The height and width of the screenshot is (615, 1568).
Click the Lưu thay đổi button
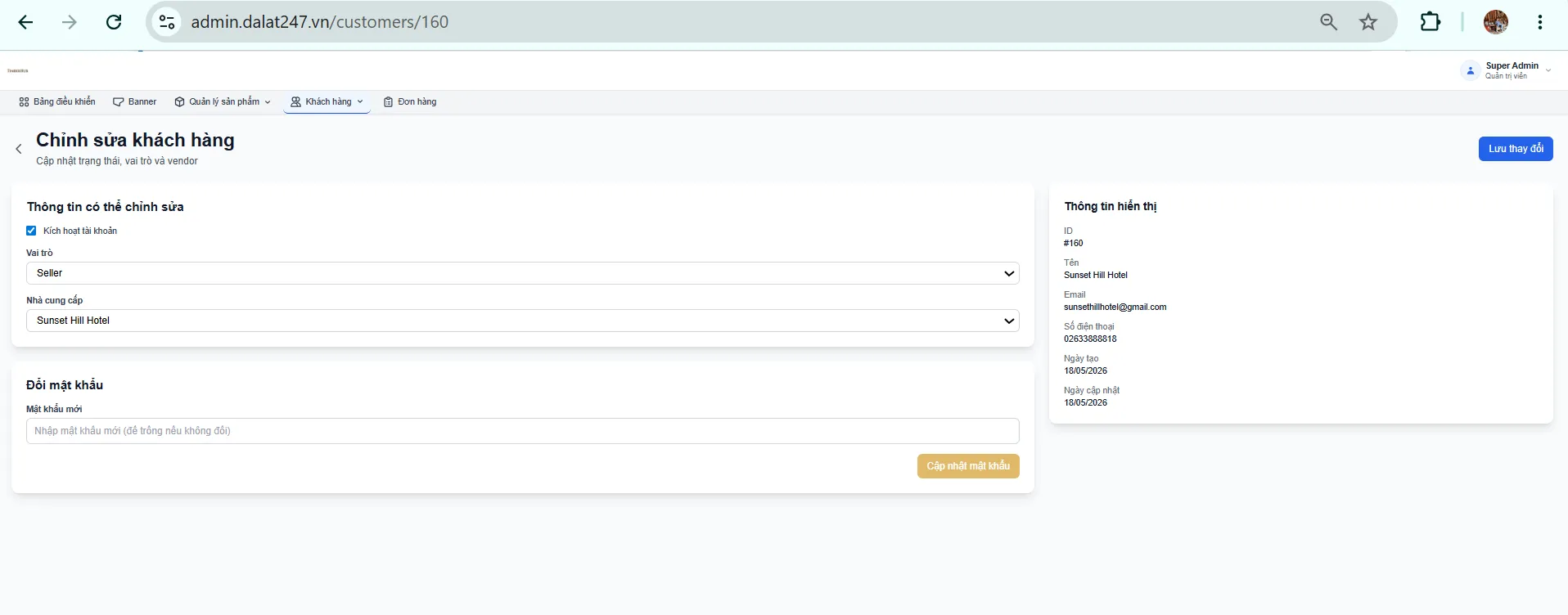tap(1516, 149)
